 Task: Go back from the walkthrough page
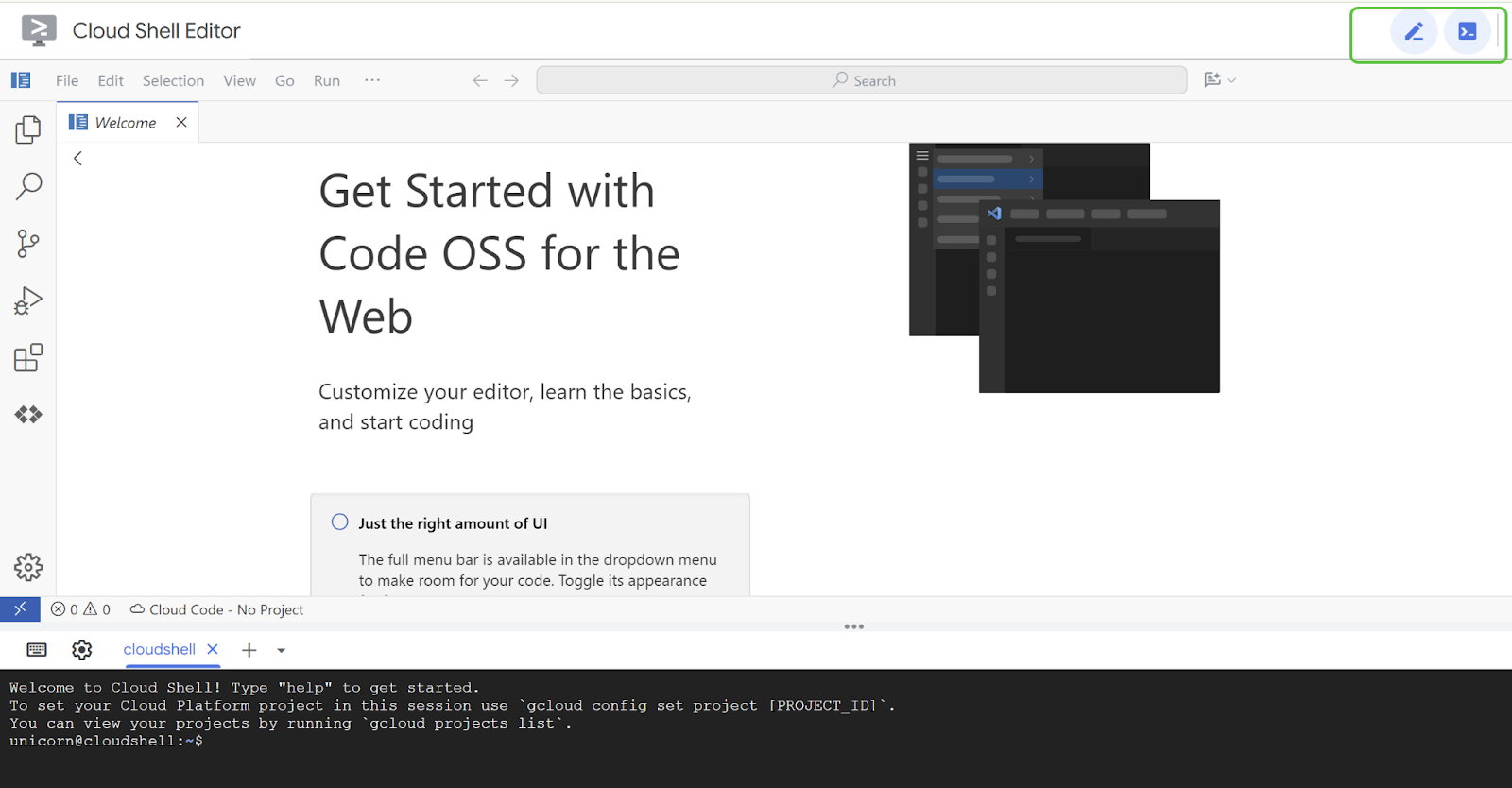coord(77,159)
